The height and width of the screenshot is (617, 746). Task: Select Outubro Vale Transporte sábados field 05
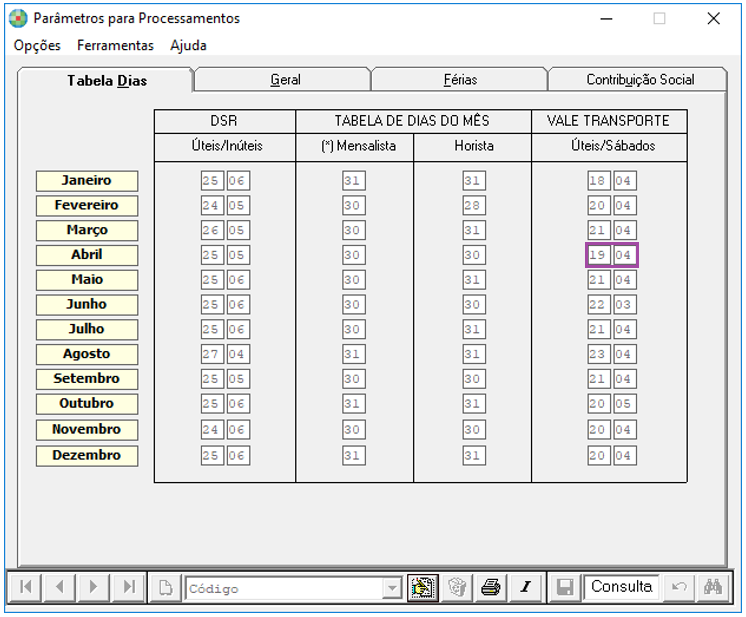click(x=625, y=403)
